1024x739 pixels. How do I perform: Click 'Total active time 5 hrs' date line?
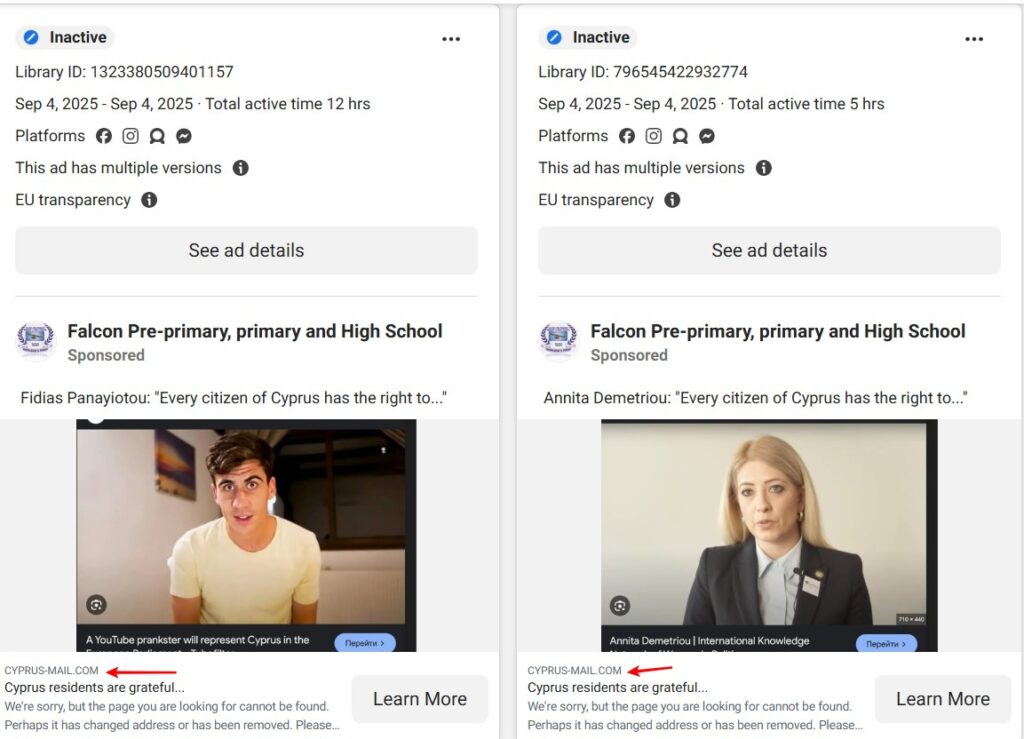711,104
